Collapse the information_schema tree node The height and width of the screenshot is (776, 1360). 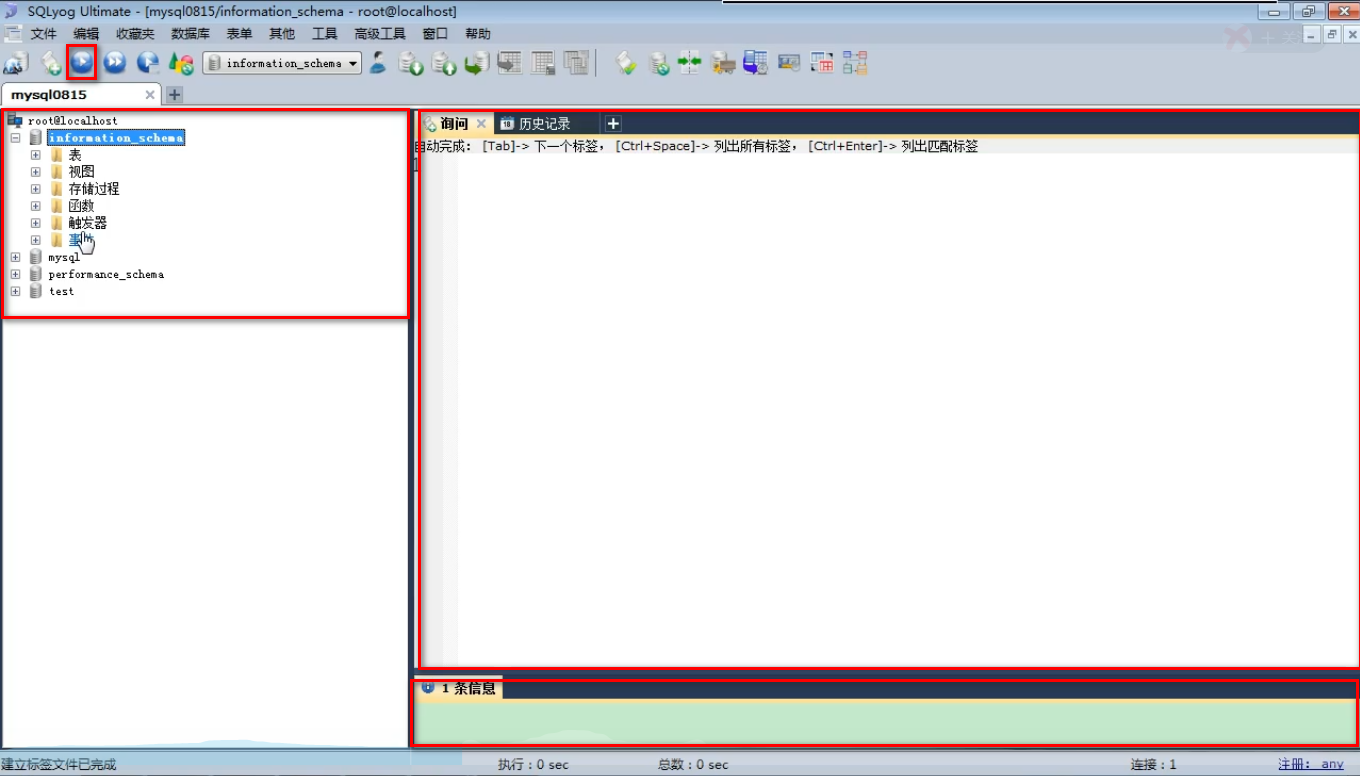[x=15, y=138]
